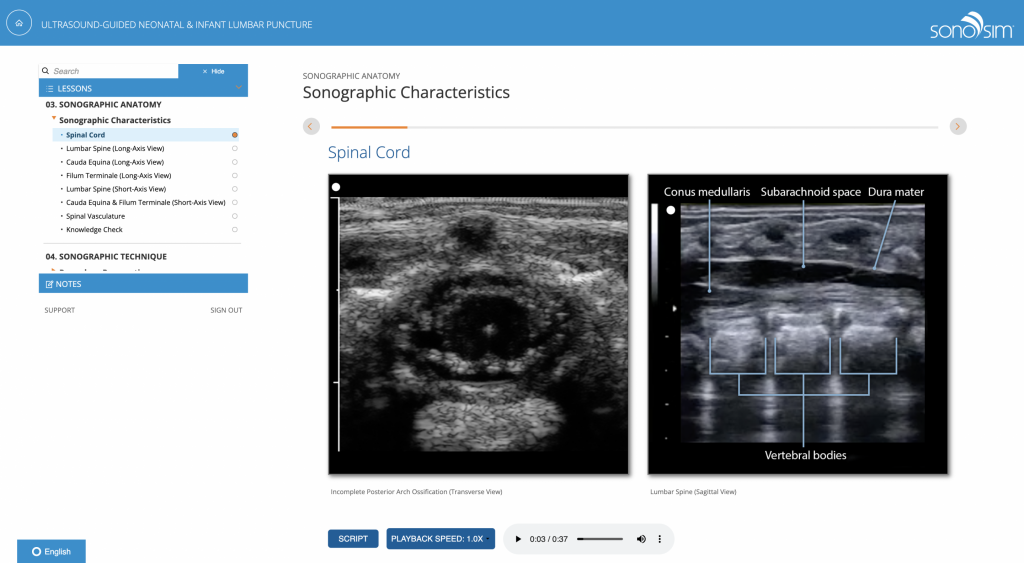Viewport: 1024px width, 563px height.
Task: Click the Sign Out link
Action: 226,310
